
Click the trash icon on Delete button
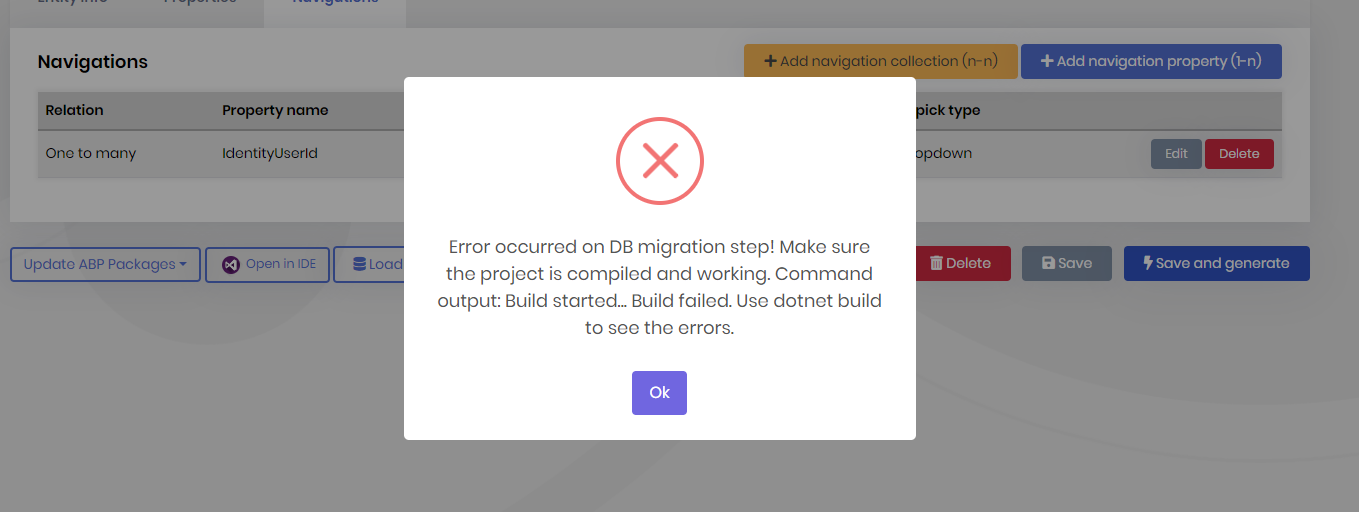(x=936, y=263)
